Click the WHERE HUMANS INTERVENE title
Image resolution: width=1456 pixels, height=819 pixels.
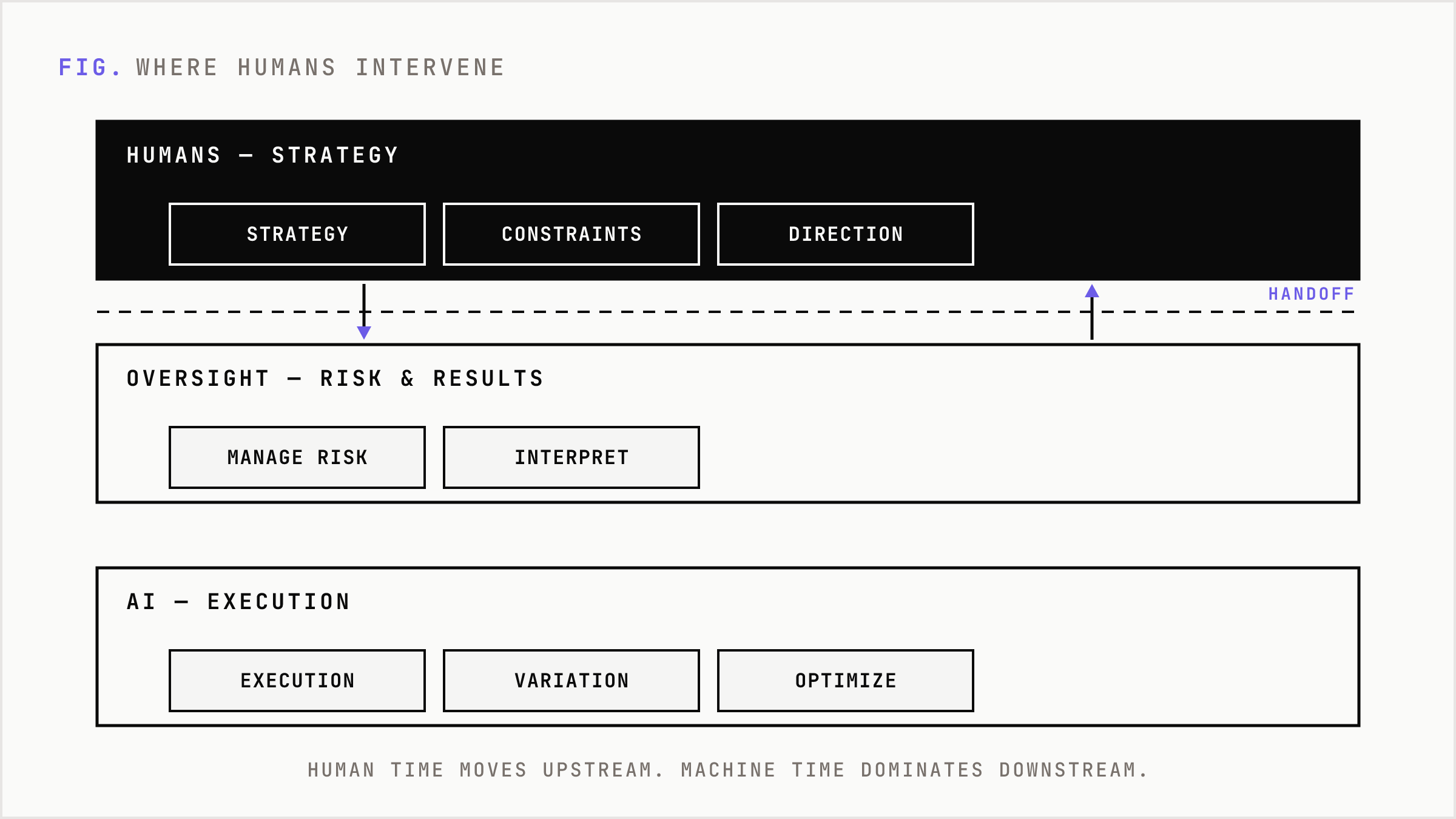tap(320, 67)
